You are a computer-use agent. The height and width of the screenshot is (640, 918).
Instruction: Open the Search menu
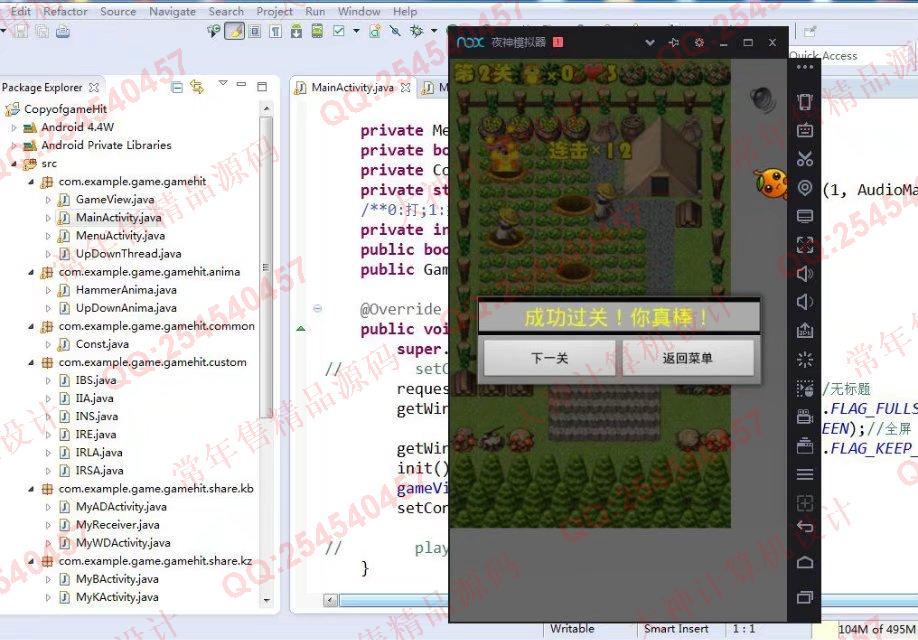226,11
